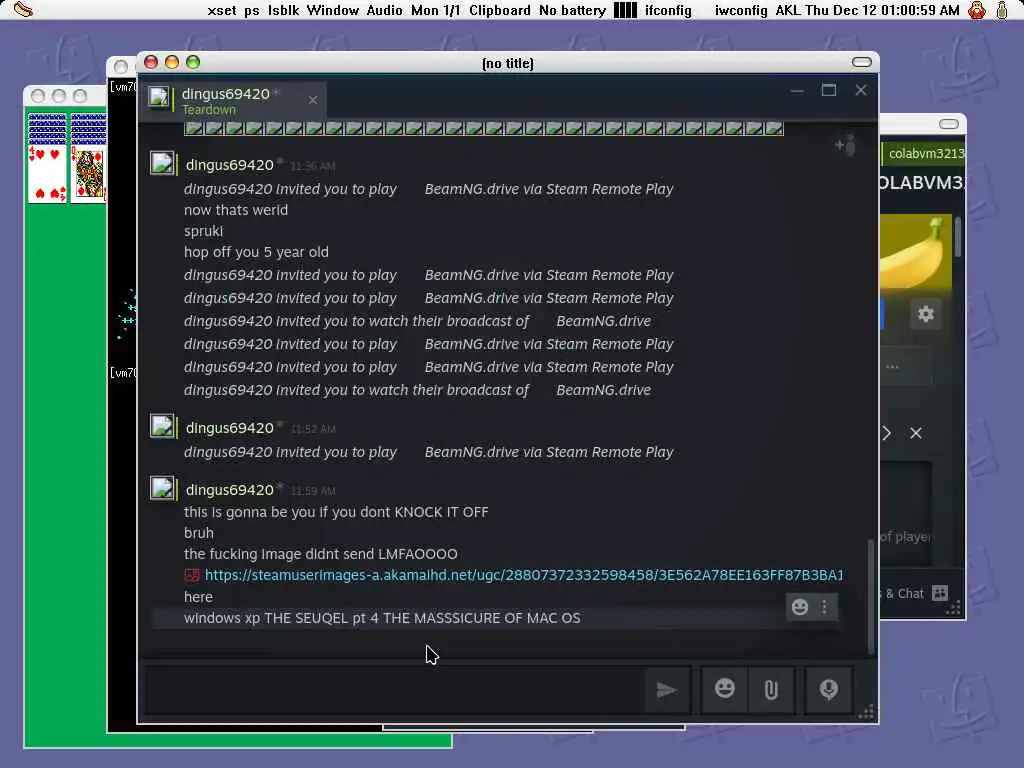The width and height of the screenshot is (1024, 768).
Task: Open the lsblk menu bar item
Action: coord(283,10)
